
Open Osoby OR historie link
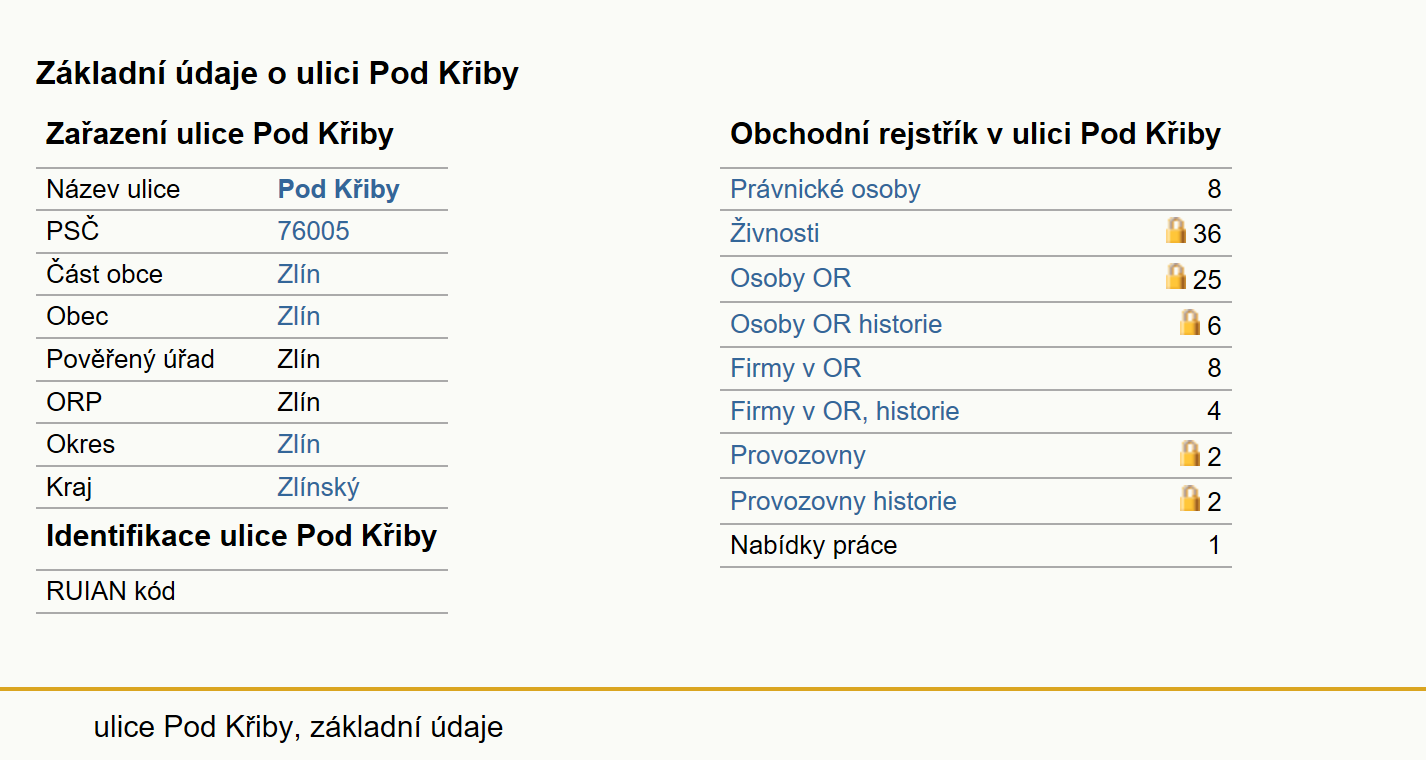pos(836,324)
